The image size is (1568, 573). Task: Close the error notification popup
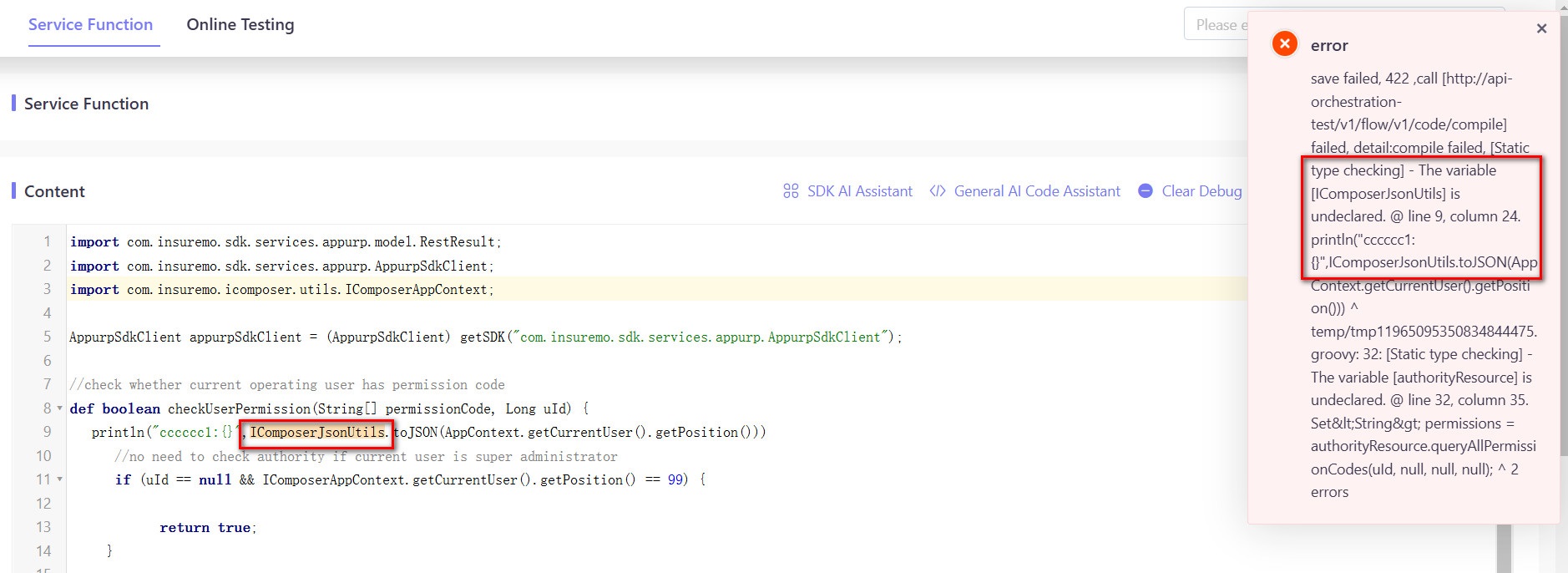click(x=1541, y=28)
